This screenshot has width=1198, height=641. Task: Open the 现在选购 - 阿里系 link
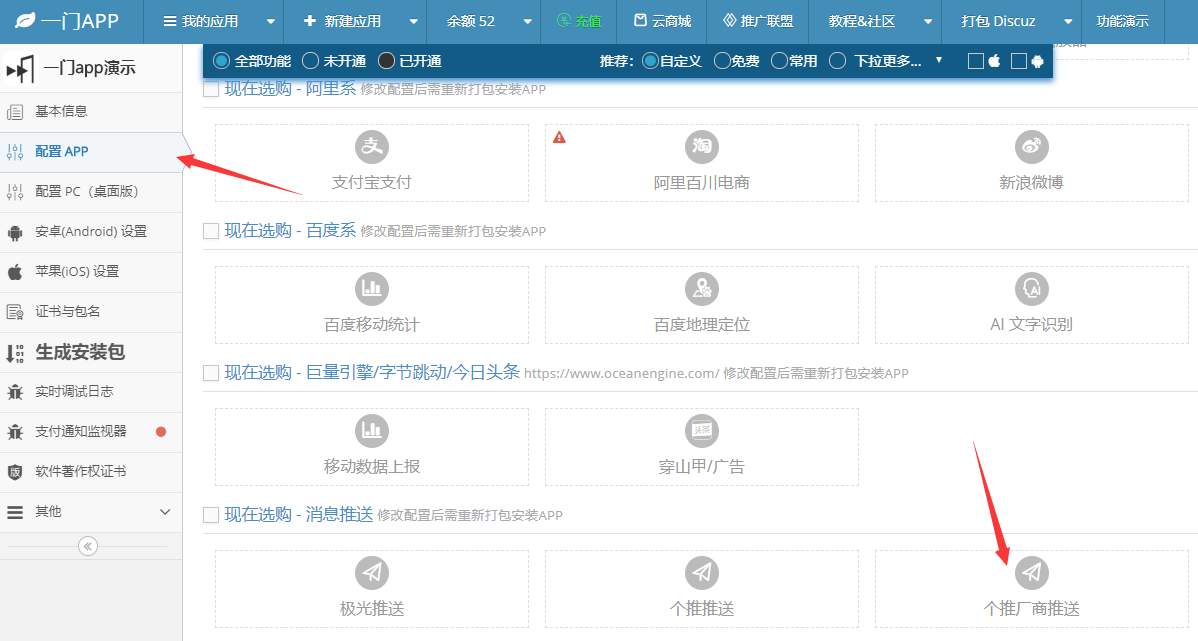point(290,89)
